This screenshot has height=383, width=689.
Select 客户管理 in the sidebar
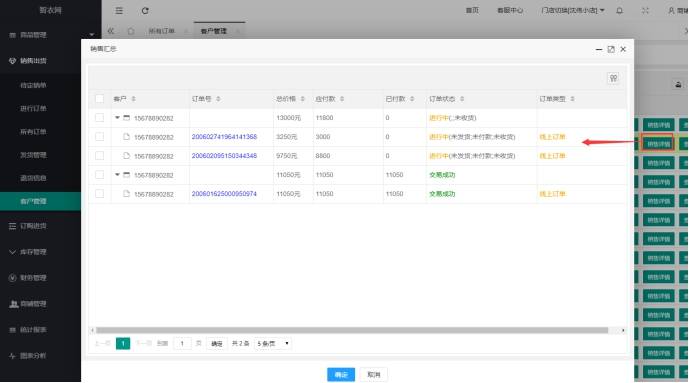[40, 201]
